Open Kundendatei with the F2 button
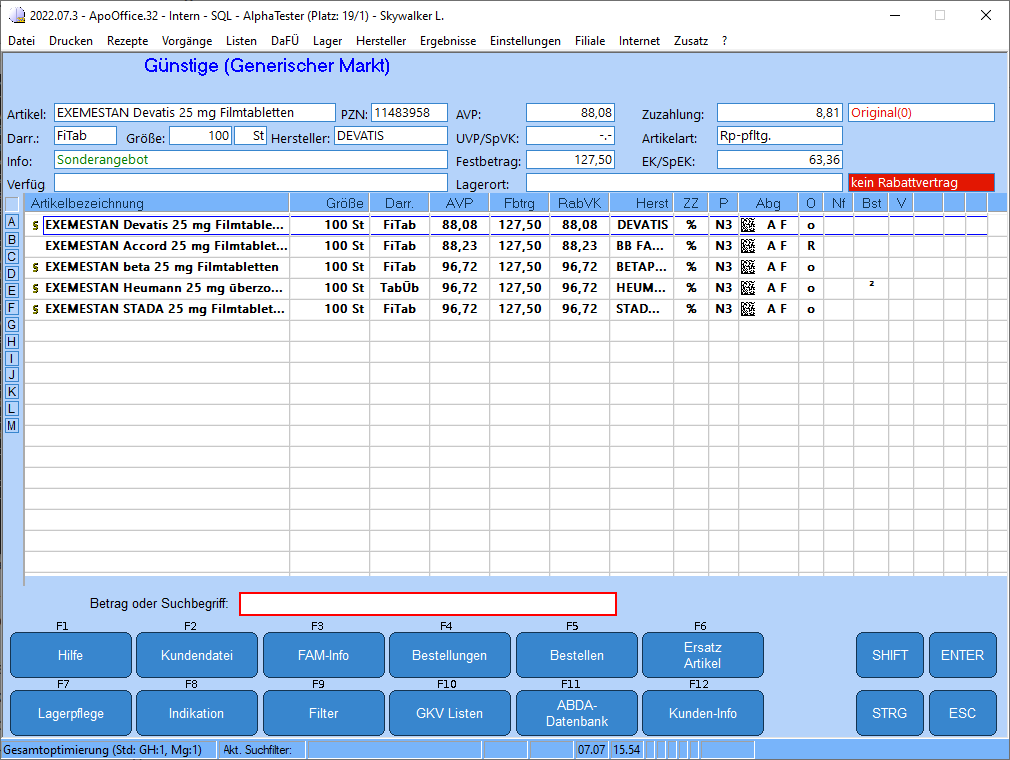 pos(197,655)
